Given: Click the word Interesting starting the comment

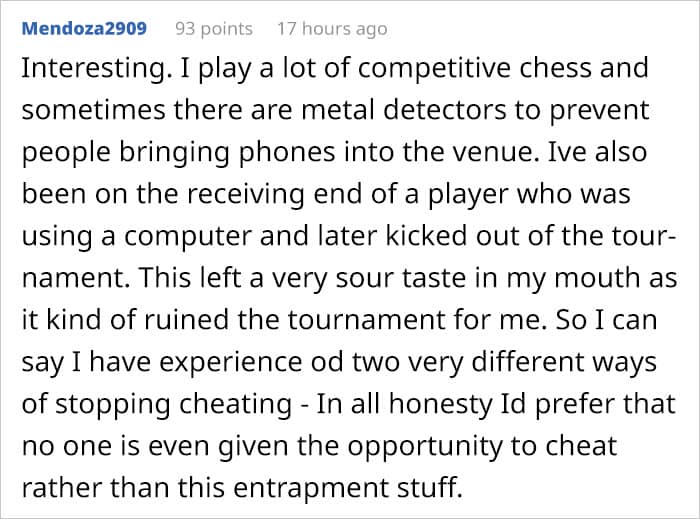Looking at the screenshot, I should coord(96,69).
